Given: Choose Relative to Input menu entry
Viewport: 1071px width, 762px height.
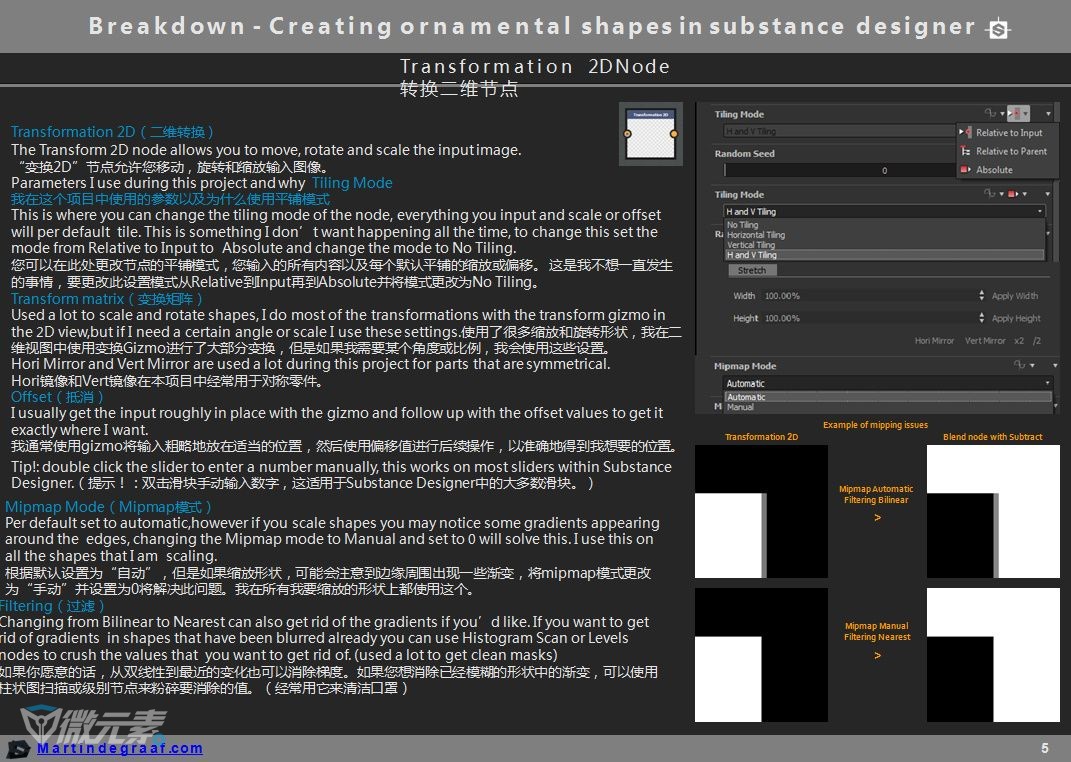Looking at the screenshot, I should (1008, 132).
